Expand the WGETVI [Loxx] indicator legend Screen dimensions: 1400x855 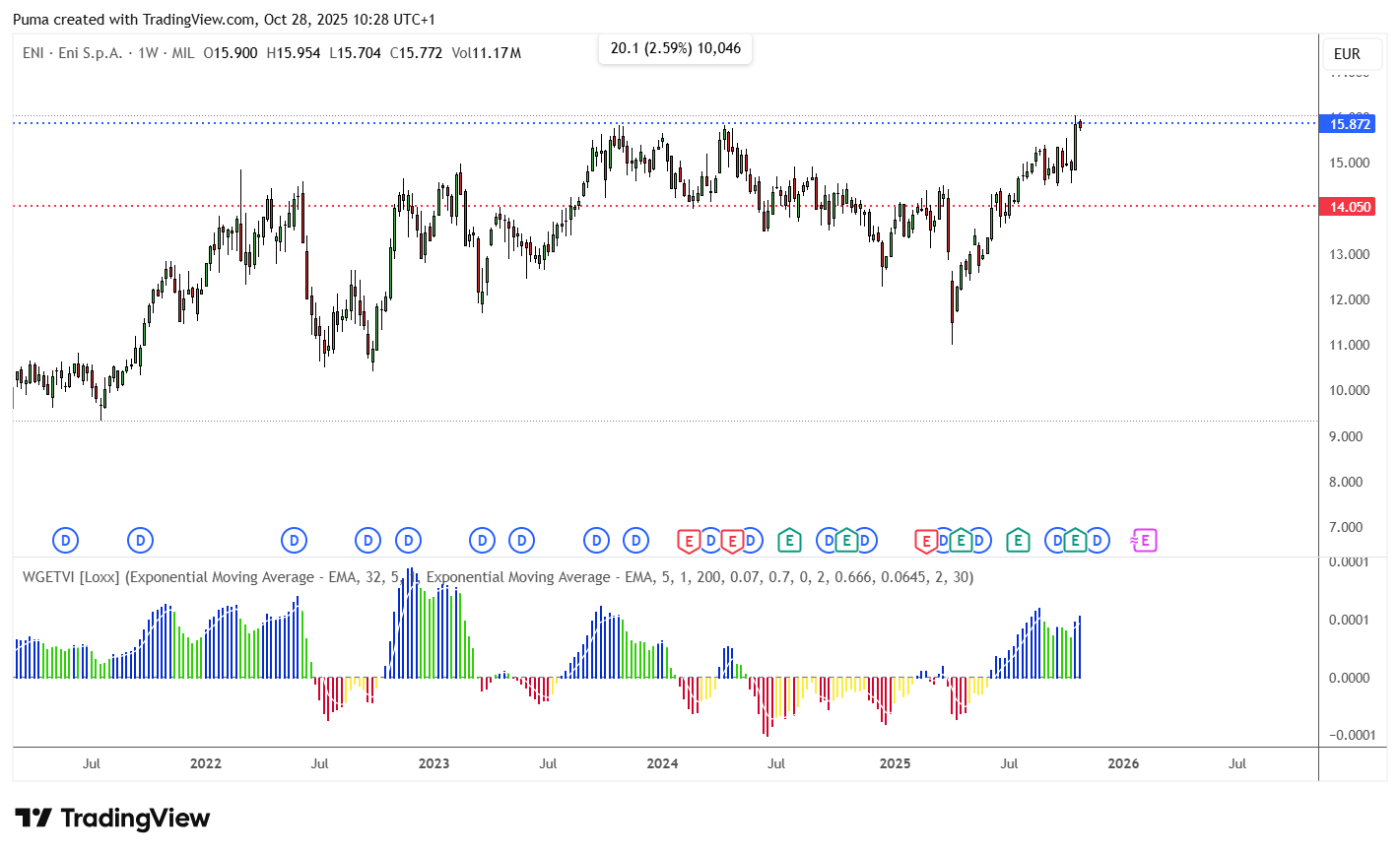[71, 577]
